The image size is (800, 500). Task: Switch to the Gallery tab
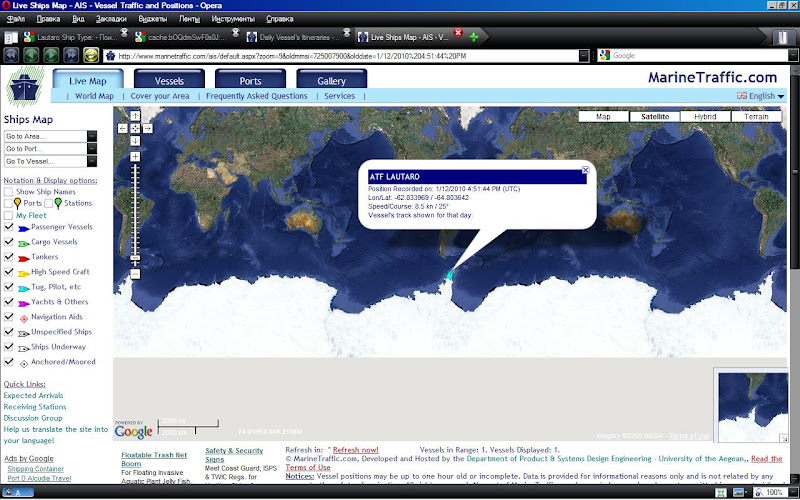(x=331, y=79)
